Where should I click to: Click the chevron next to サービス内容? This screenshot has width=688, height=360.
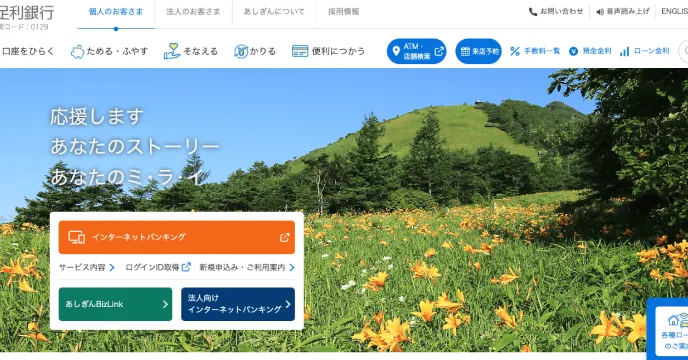112,267
